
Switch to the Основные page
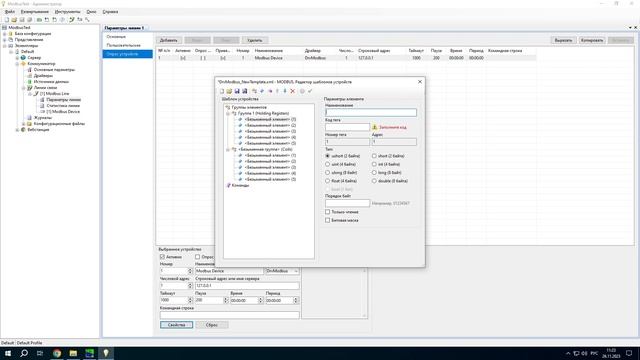(127, 37)
